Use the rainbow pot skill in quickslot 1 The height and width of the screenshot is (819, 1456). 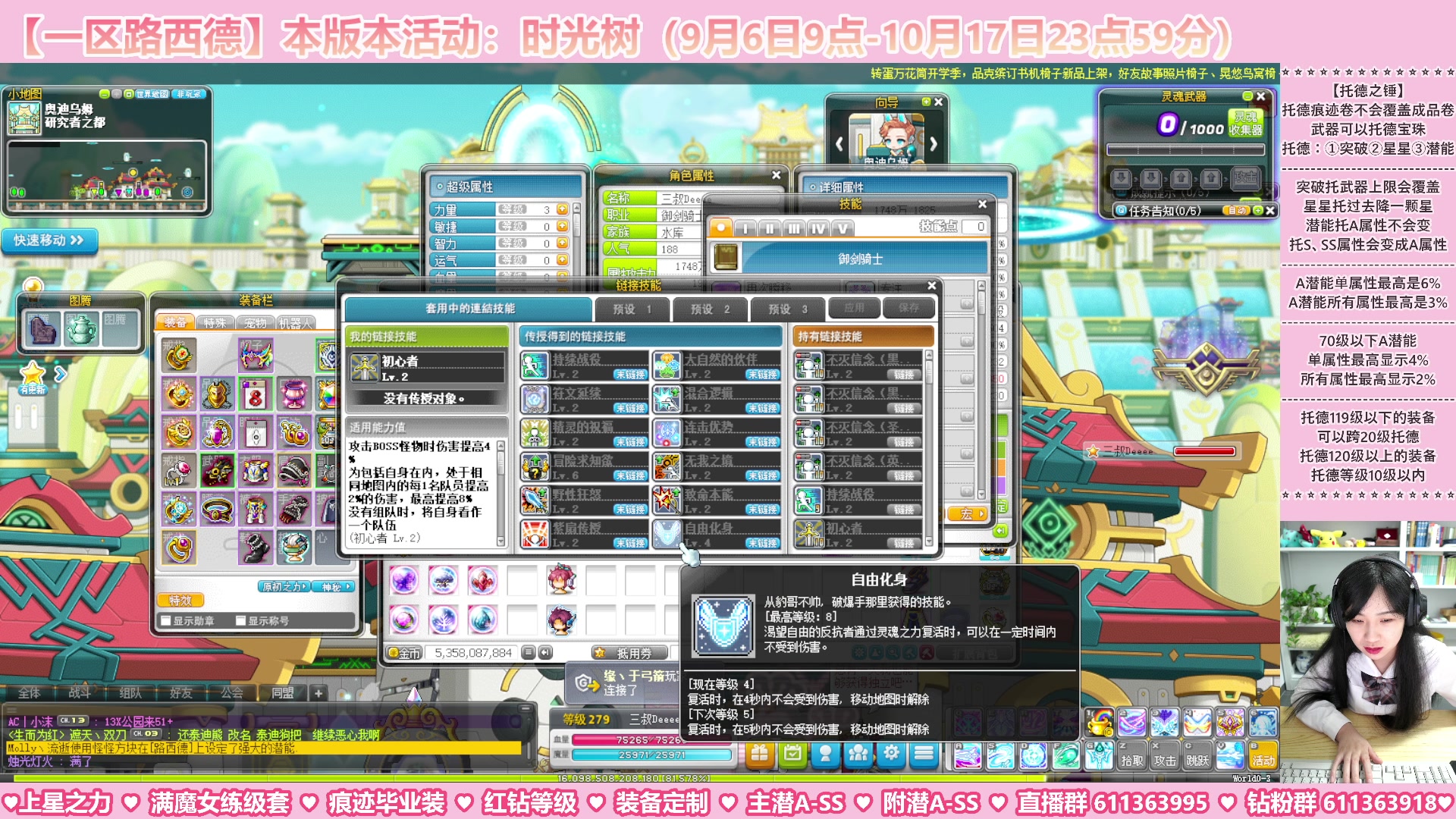[1099, 723]
